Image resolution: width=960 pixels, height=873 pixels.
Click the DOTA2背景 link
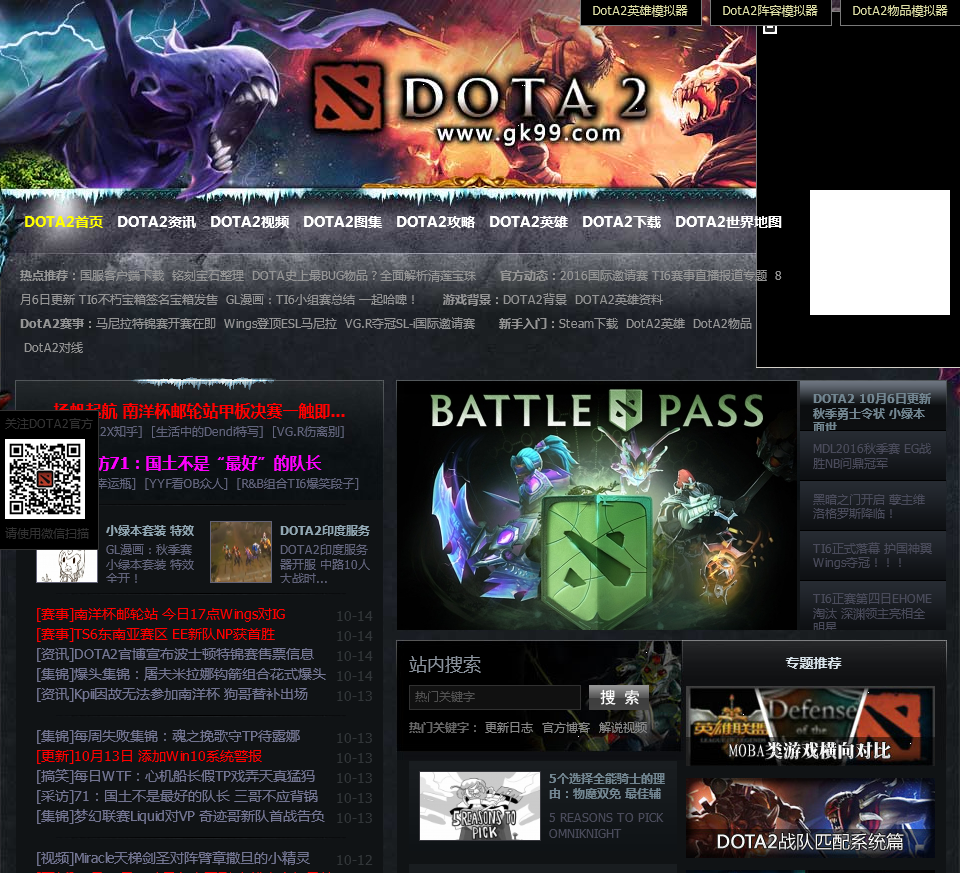pos(534,299)
